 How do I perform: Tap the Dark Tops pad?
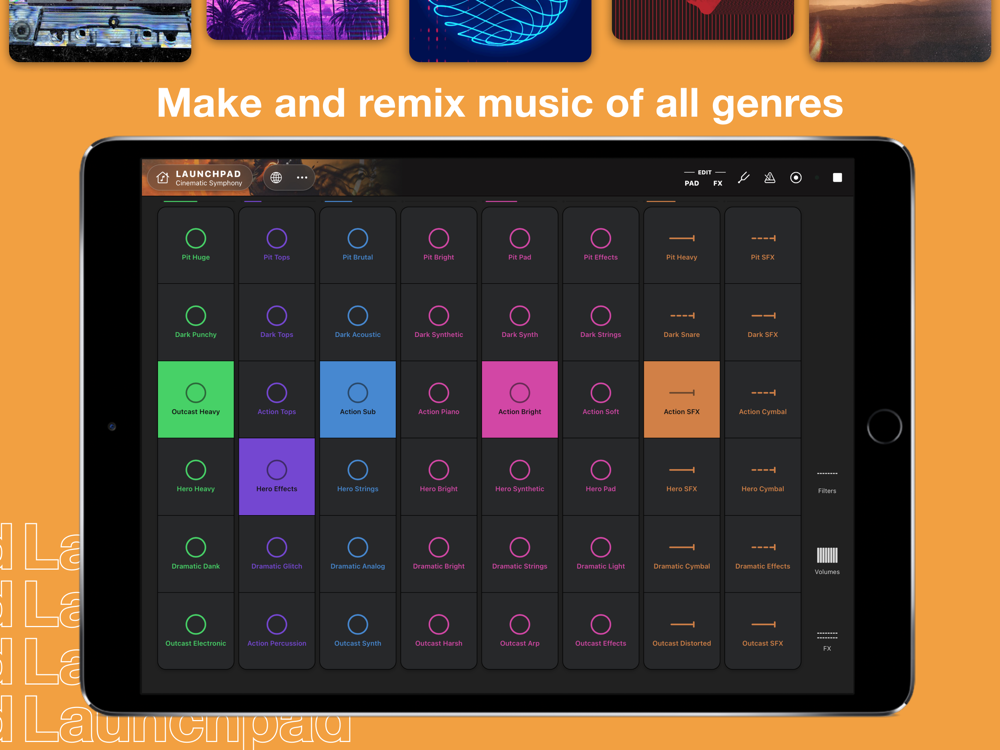(277, 322)
